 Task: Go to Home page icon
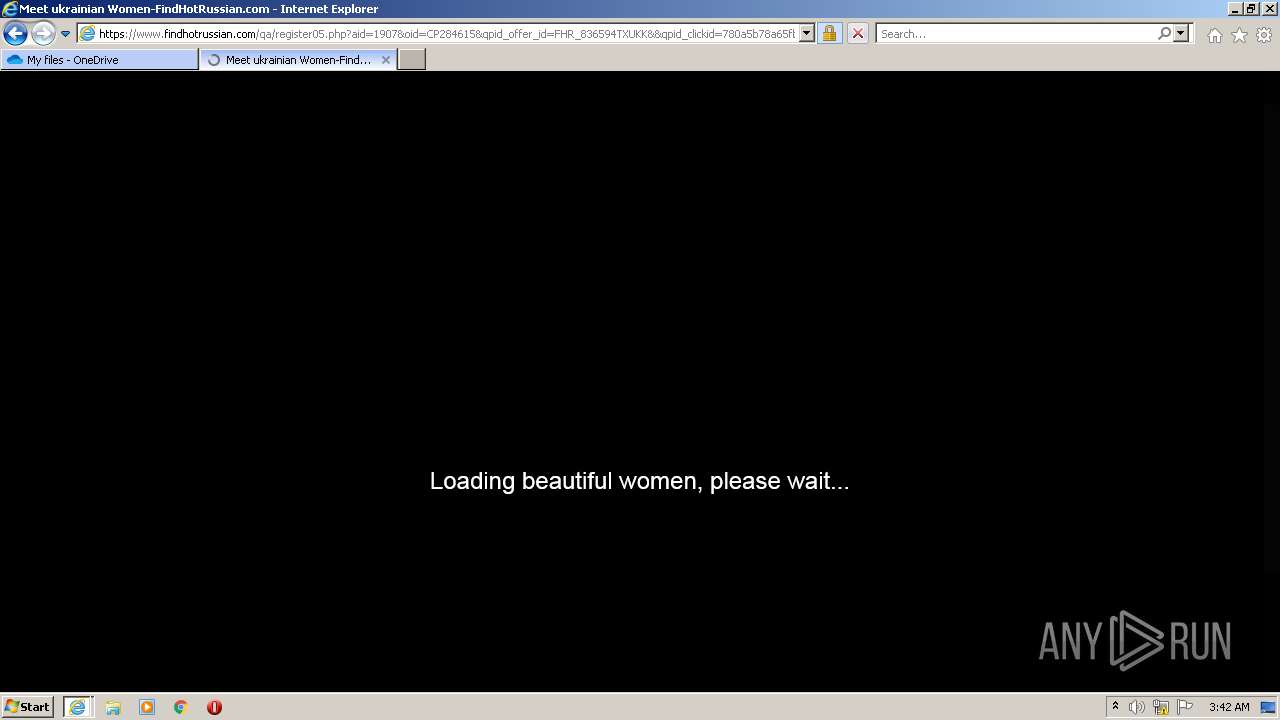point(1214,35)
